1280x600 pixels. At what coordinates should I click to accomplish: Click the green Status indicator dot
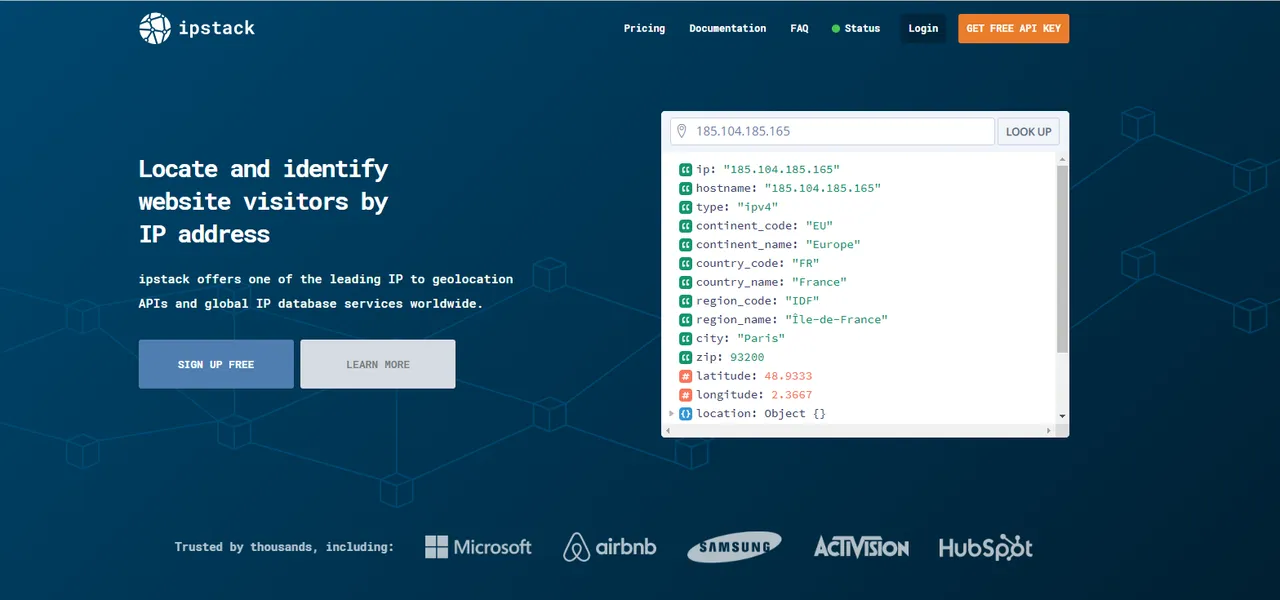835,29
